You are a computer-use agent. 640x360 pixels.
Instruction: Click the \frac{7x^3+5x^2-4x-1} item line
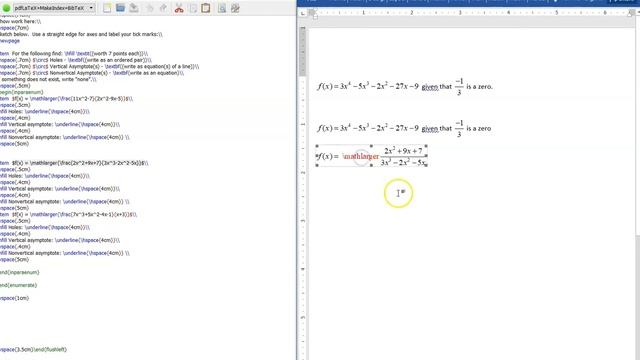pyautogui.click(x=69, y=215)
